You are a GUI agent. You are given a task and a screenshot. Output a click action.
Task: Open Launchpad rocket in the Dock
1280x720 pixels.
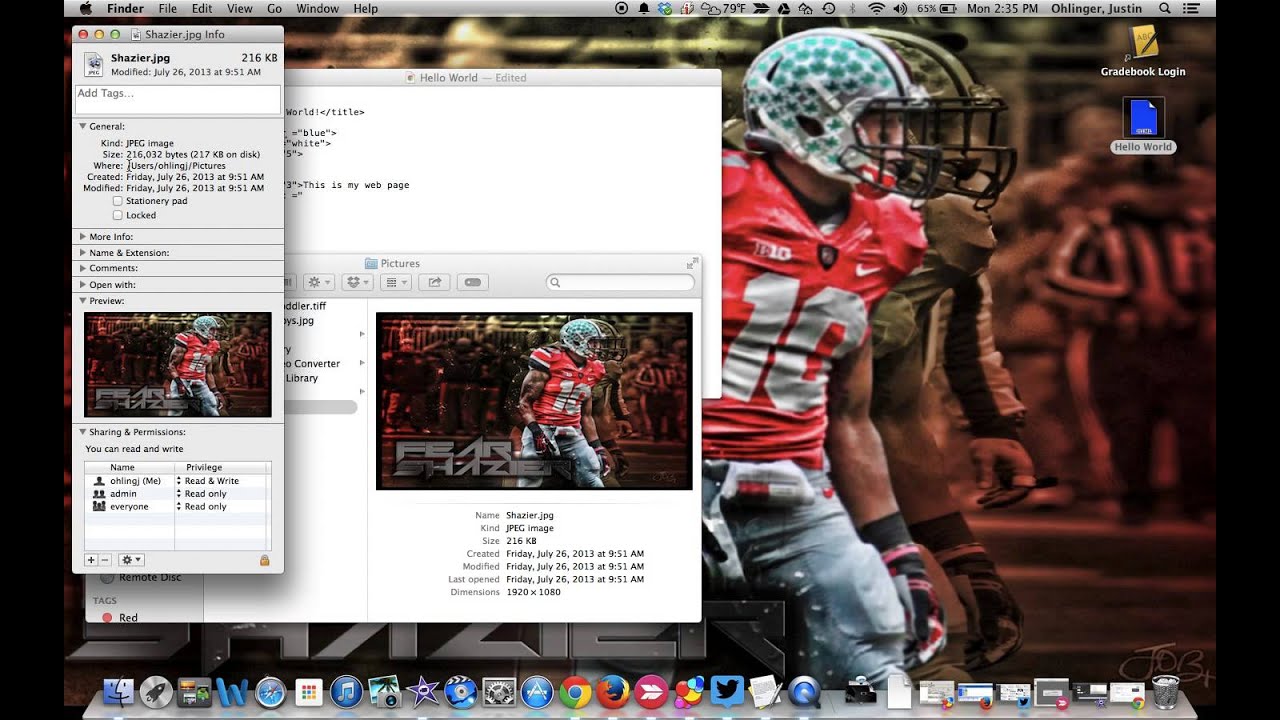155,692
